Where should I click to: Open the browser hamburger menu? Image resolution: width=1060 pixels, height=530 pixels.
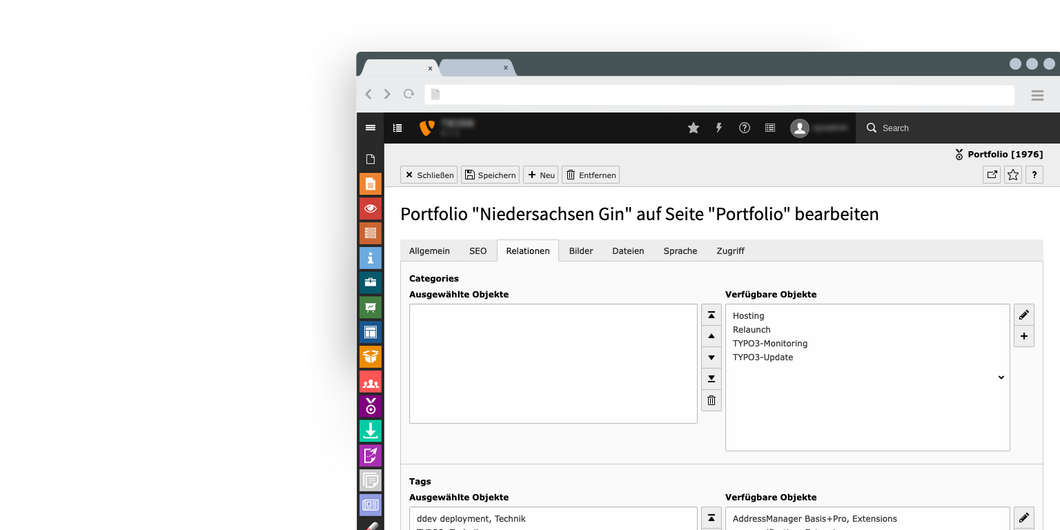click(x=1037, y=95)
